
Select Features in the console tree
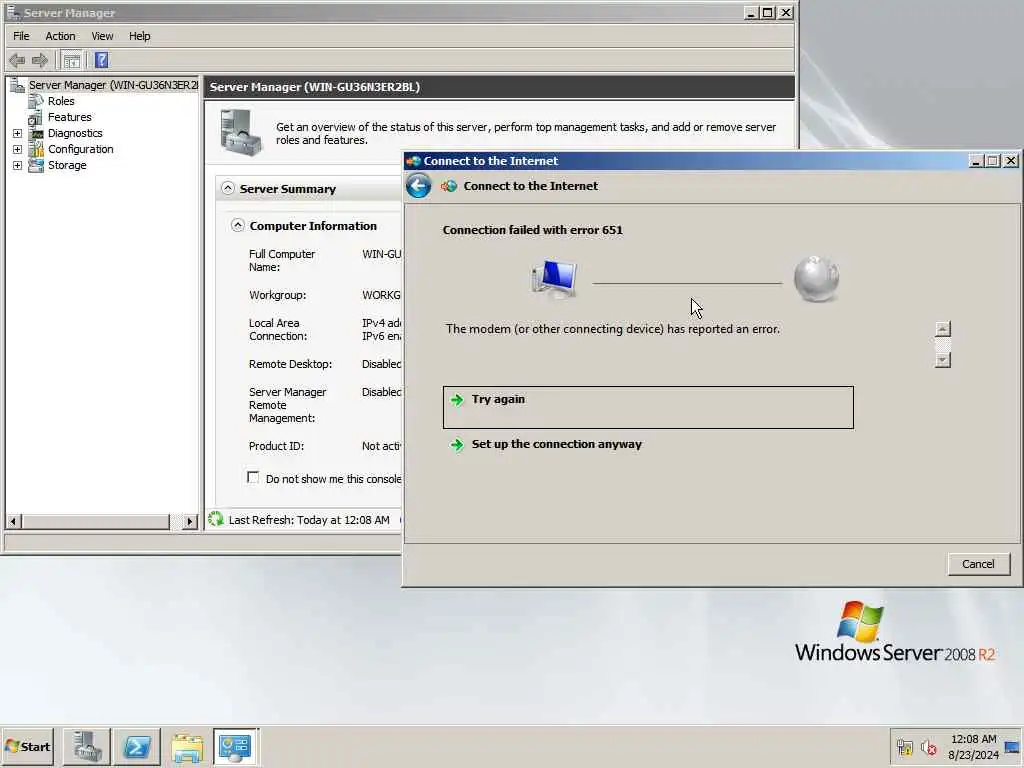69,118
